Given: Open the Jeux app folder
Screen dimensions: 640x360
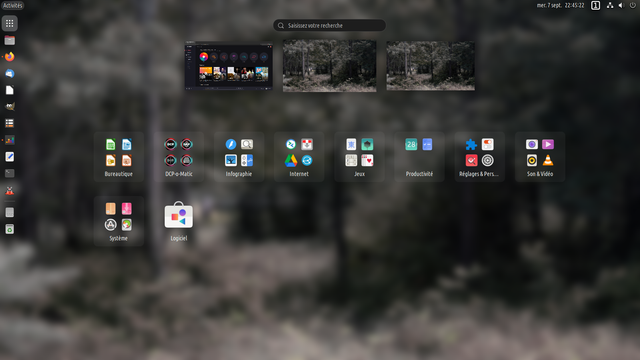Looking at the screenshot, I should [x=359, y=157].
